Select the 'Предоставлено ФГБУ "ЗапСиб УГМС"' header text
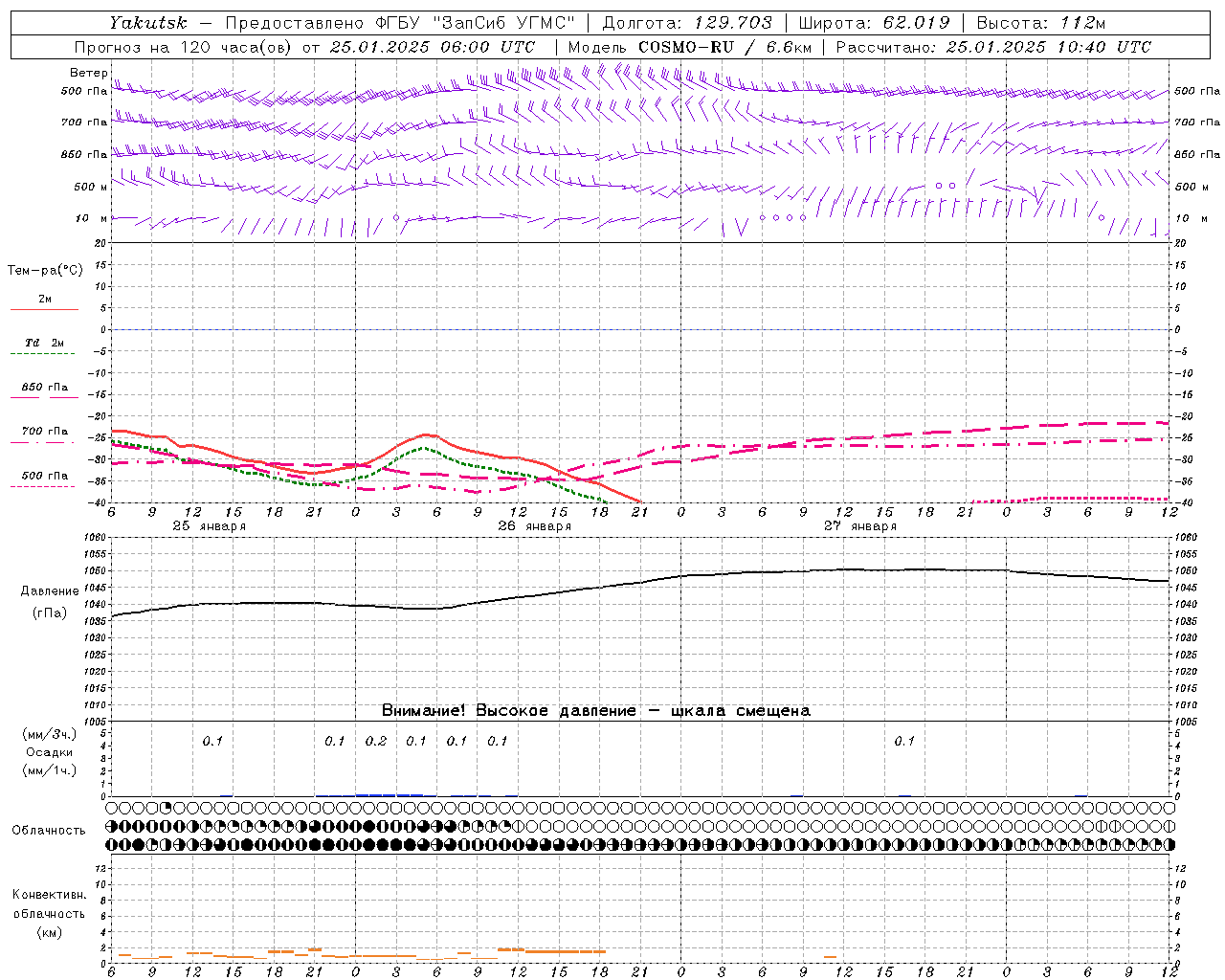This screenshot has height=980, width=1225. click(400, 23)
